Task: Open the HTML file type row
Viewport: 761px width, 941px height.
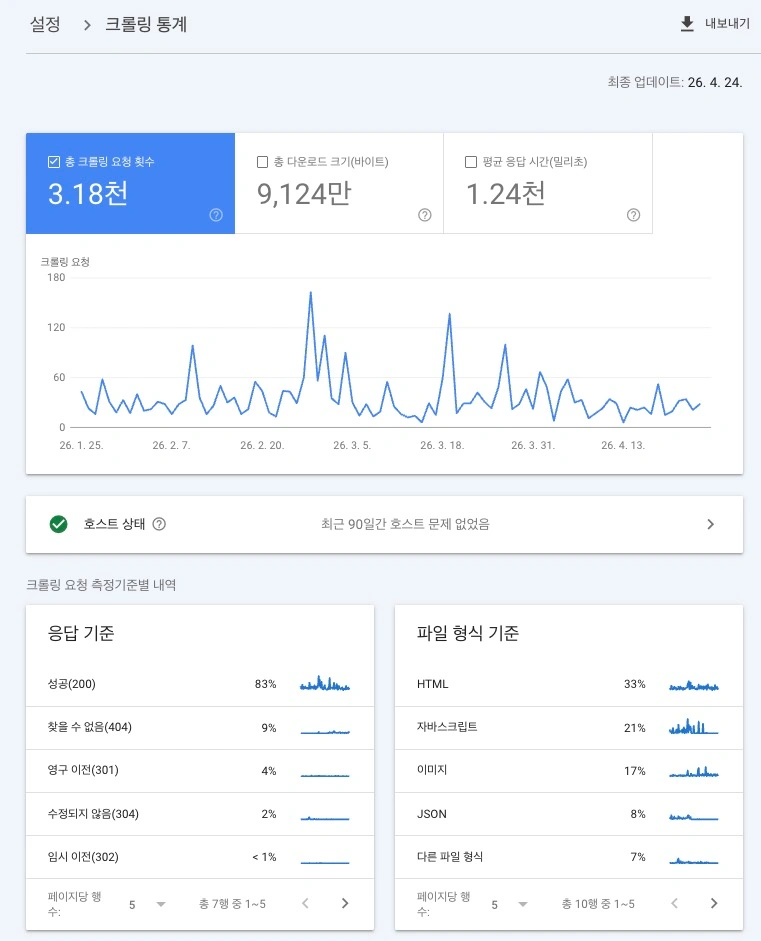Action: 569,684
